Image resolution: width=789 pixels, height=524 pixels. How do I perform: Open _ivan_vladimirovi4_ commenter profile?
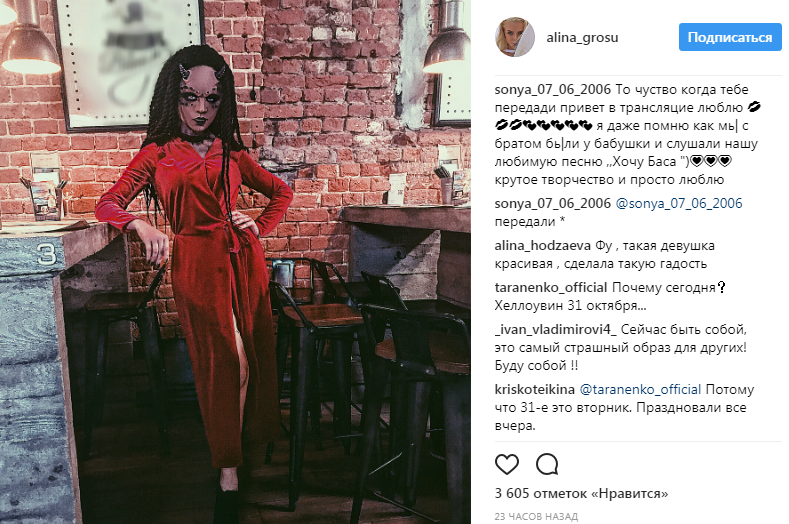point(556,330)
